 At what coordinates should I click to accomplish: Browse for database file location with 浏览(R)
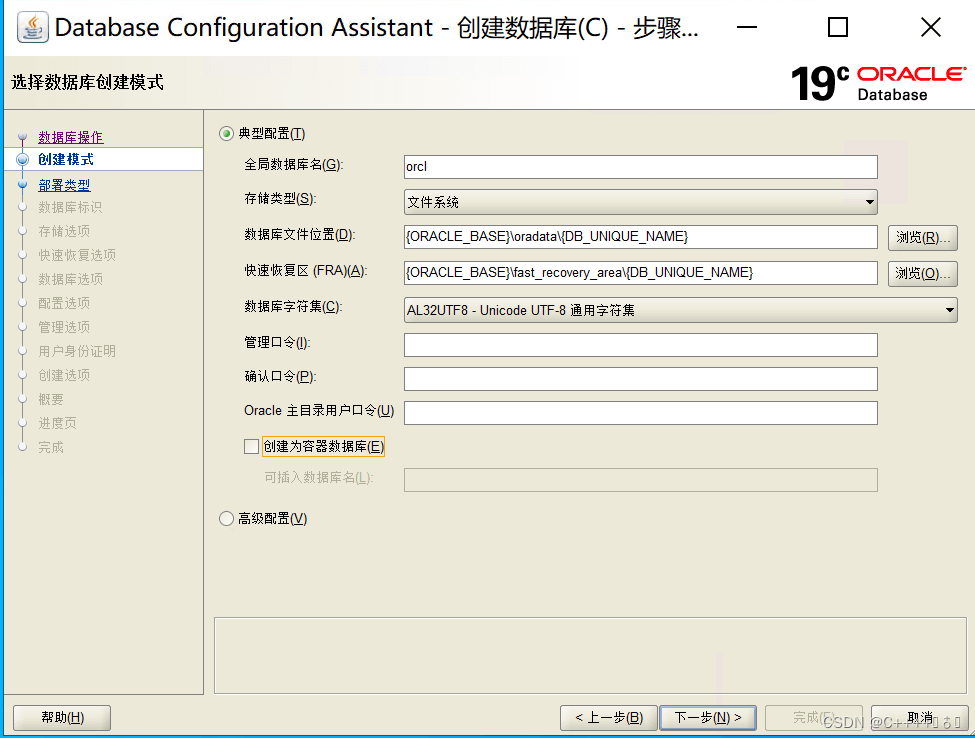click(x=923, y=238)
